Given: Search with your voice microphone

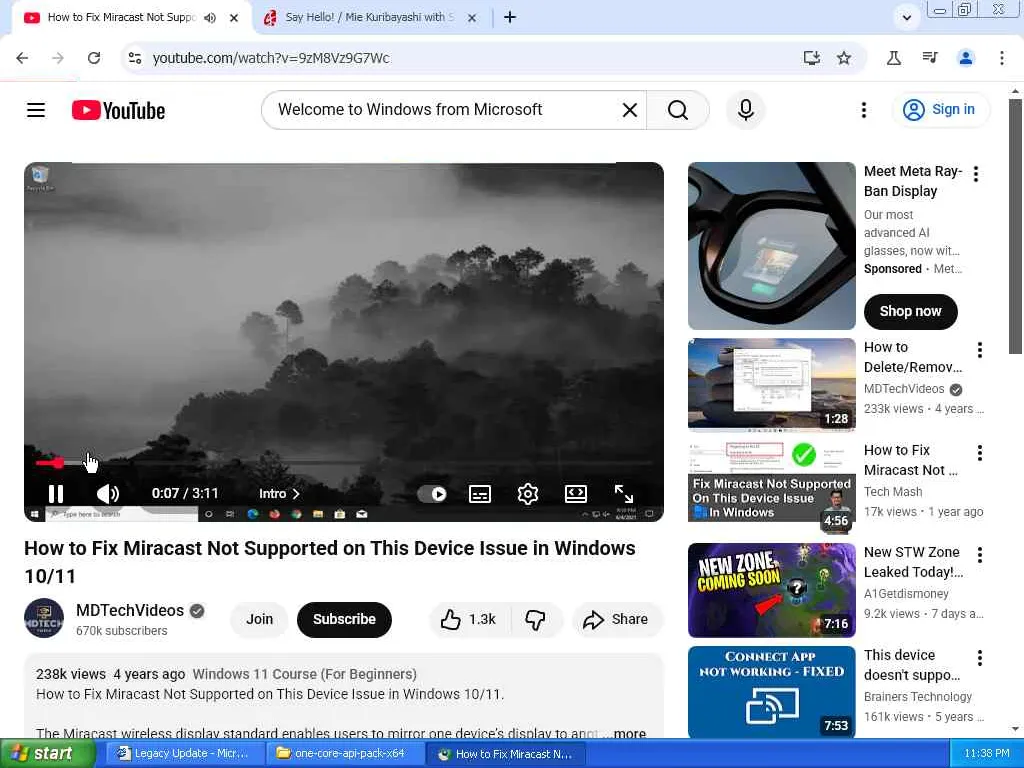Looking at the screenshot, I should [x=745, y=110].
